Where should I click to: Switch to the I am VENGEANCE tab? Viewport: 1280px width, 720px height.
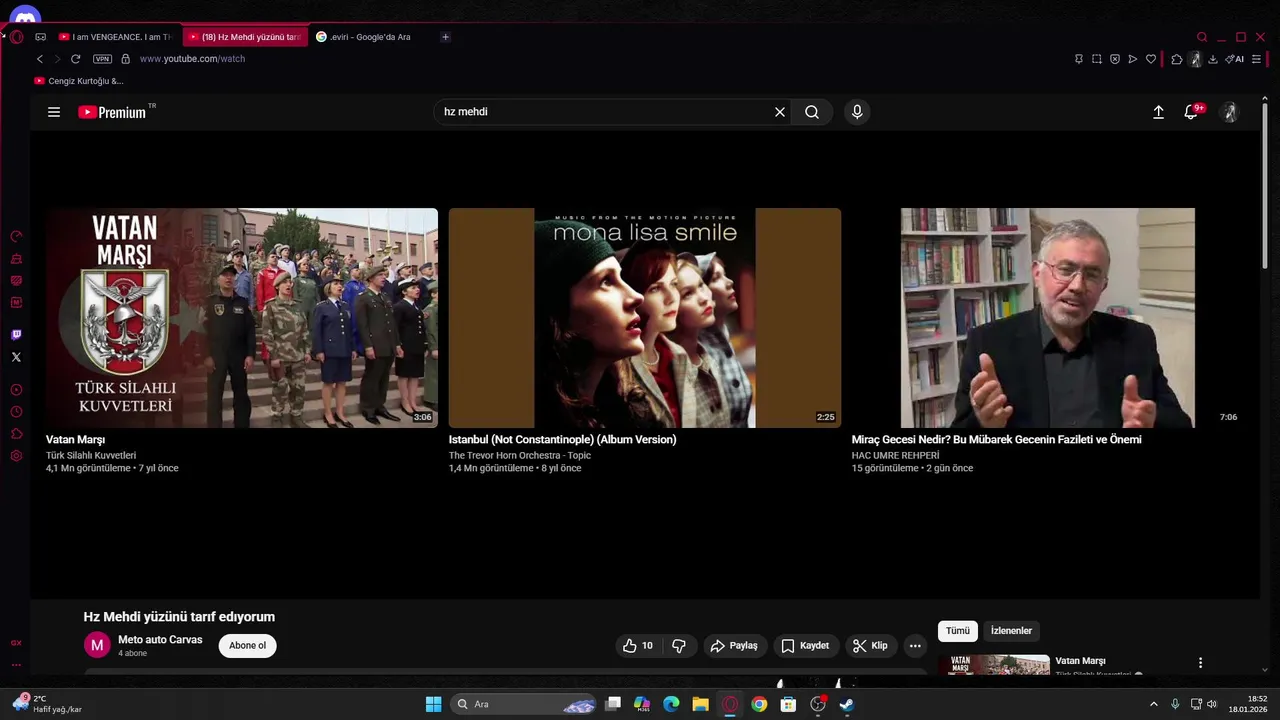115,37
